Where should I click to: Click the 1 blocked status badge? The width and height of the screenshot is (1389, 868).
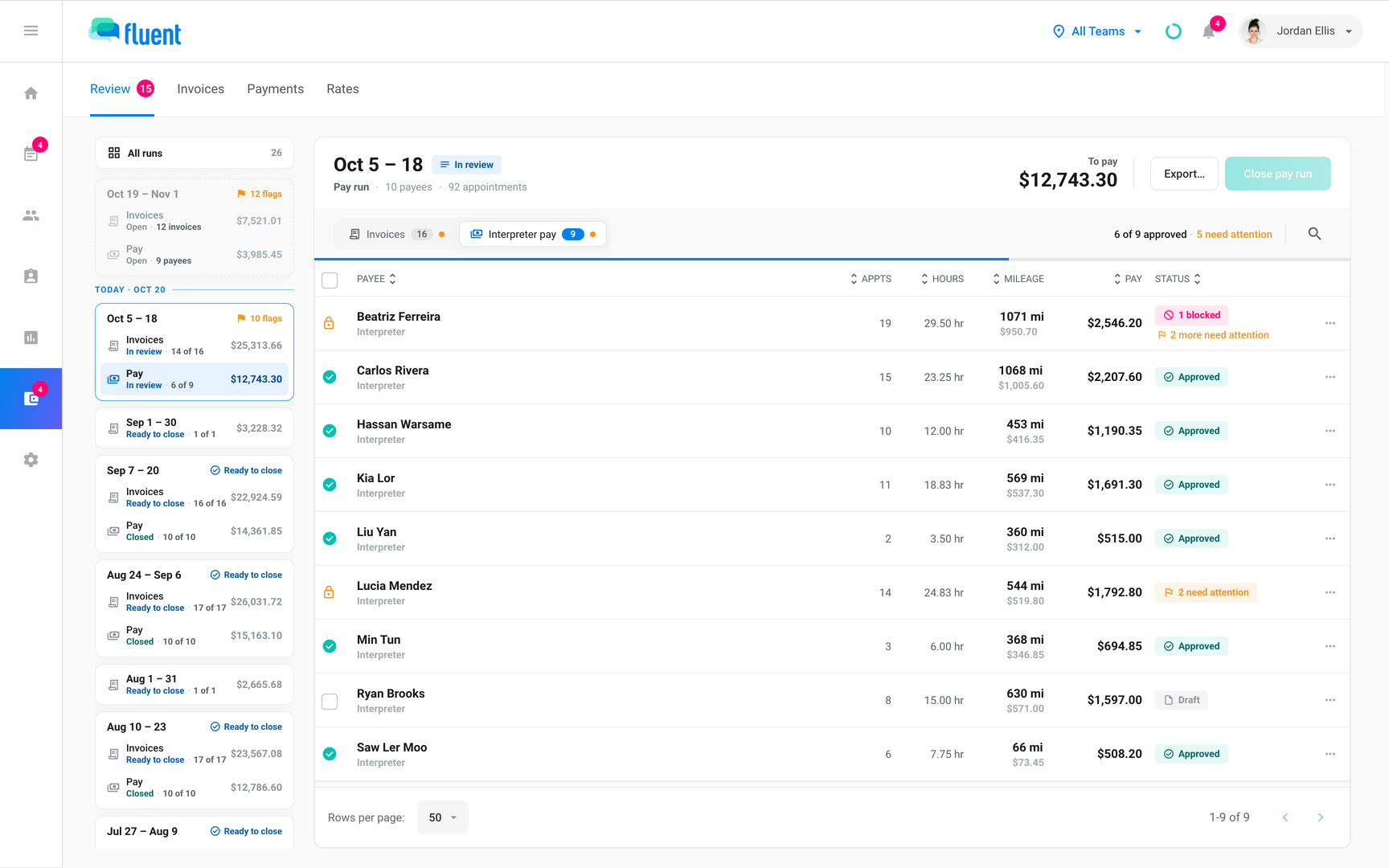click(x=1192, y=315)
